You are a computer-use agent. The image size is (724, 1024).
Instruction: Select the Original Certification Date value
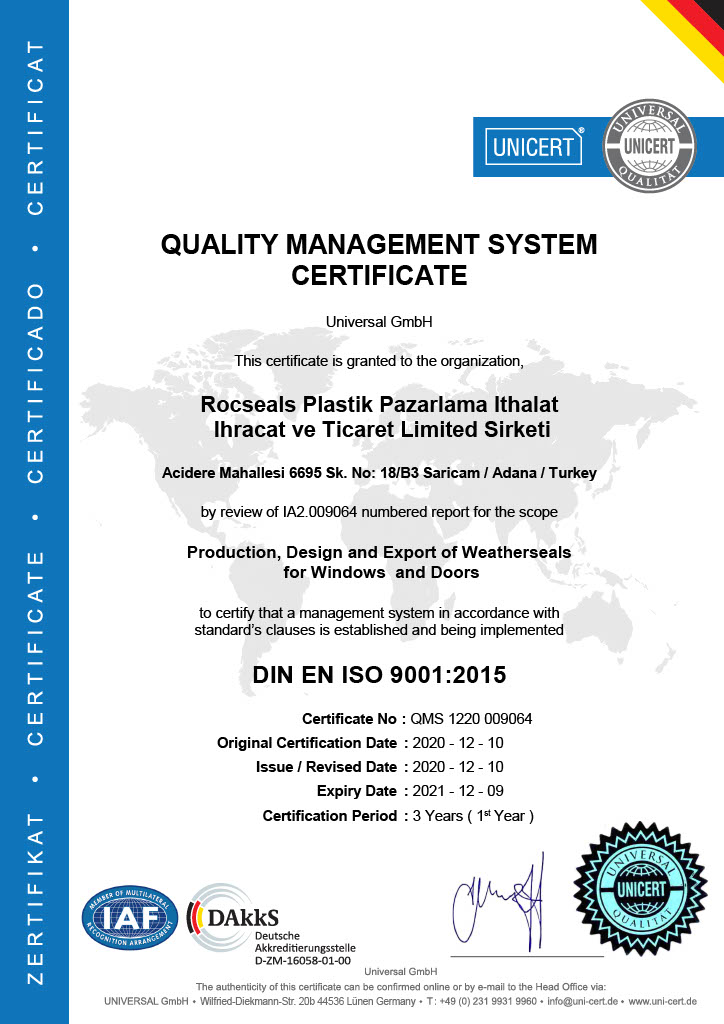[458, 743]
